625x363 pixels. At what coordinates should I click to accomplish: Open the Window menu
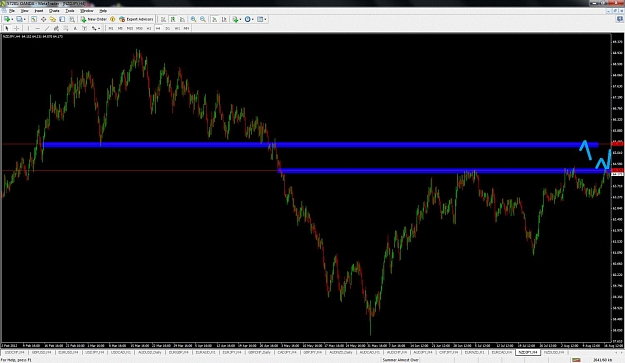pyautogui.click(x=86, y=11)
